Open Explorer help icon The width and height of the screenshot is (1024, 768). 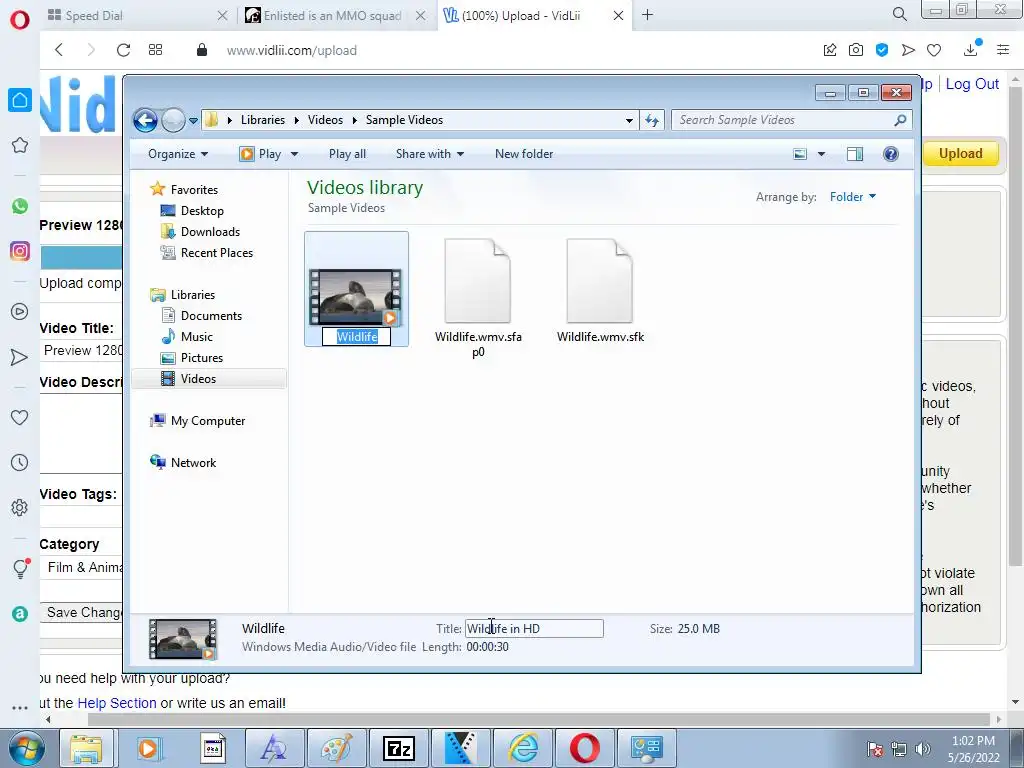point(891,154)
